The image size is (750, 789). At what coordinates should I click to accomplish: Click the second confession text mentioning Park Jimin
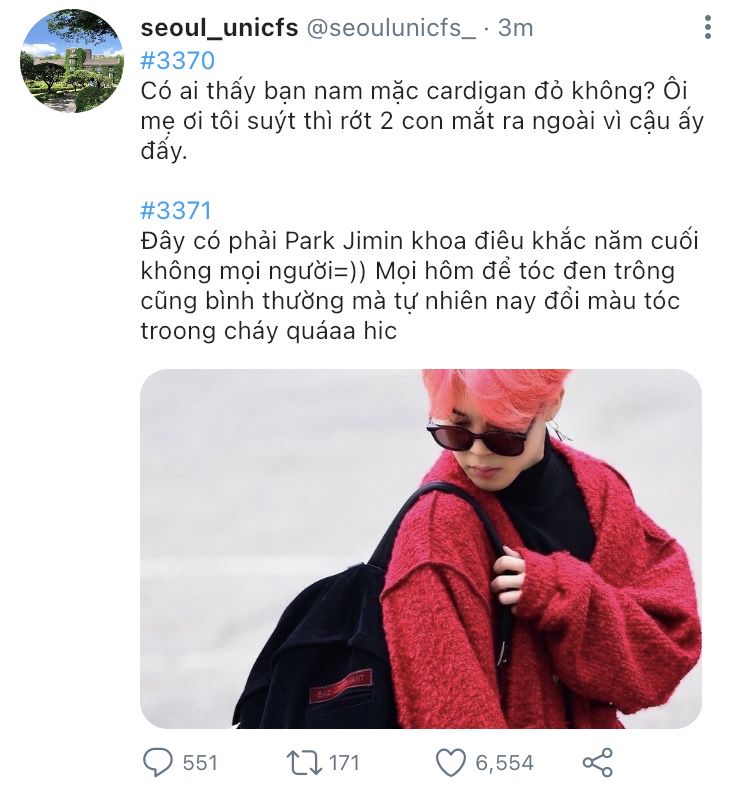coord(419,285)
